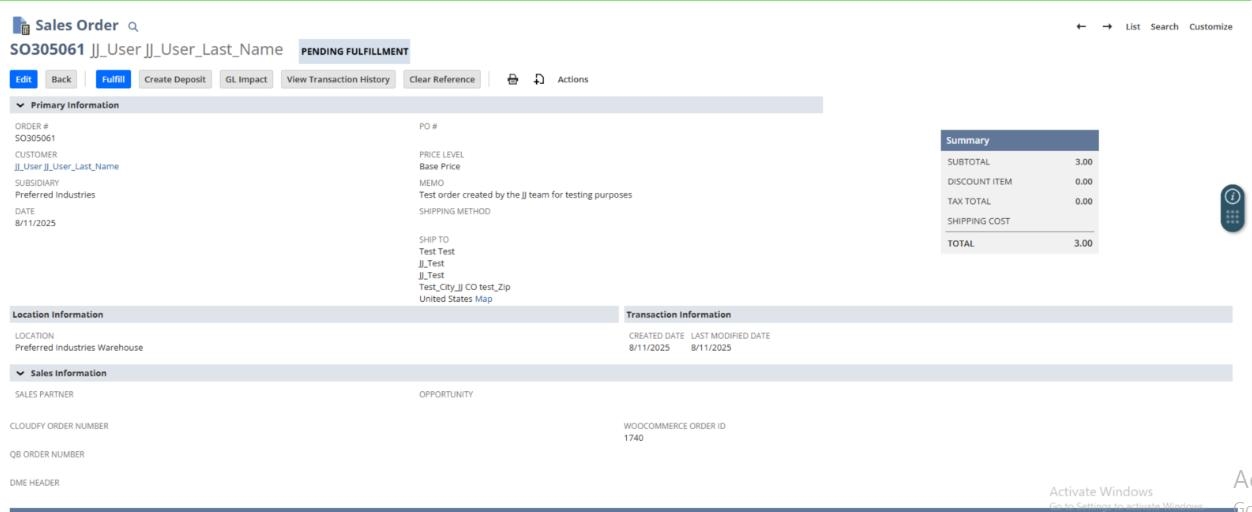This screenshot has width=1252, height=512.
Task: Click the QB ORDER NUMBER label
Action: (47, 454)
